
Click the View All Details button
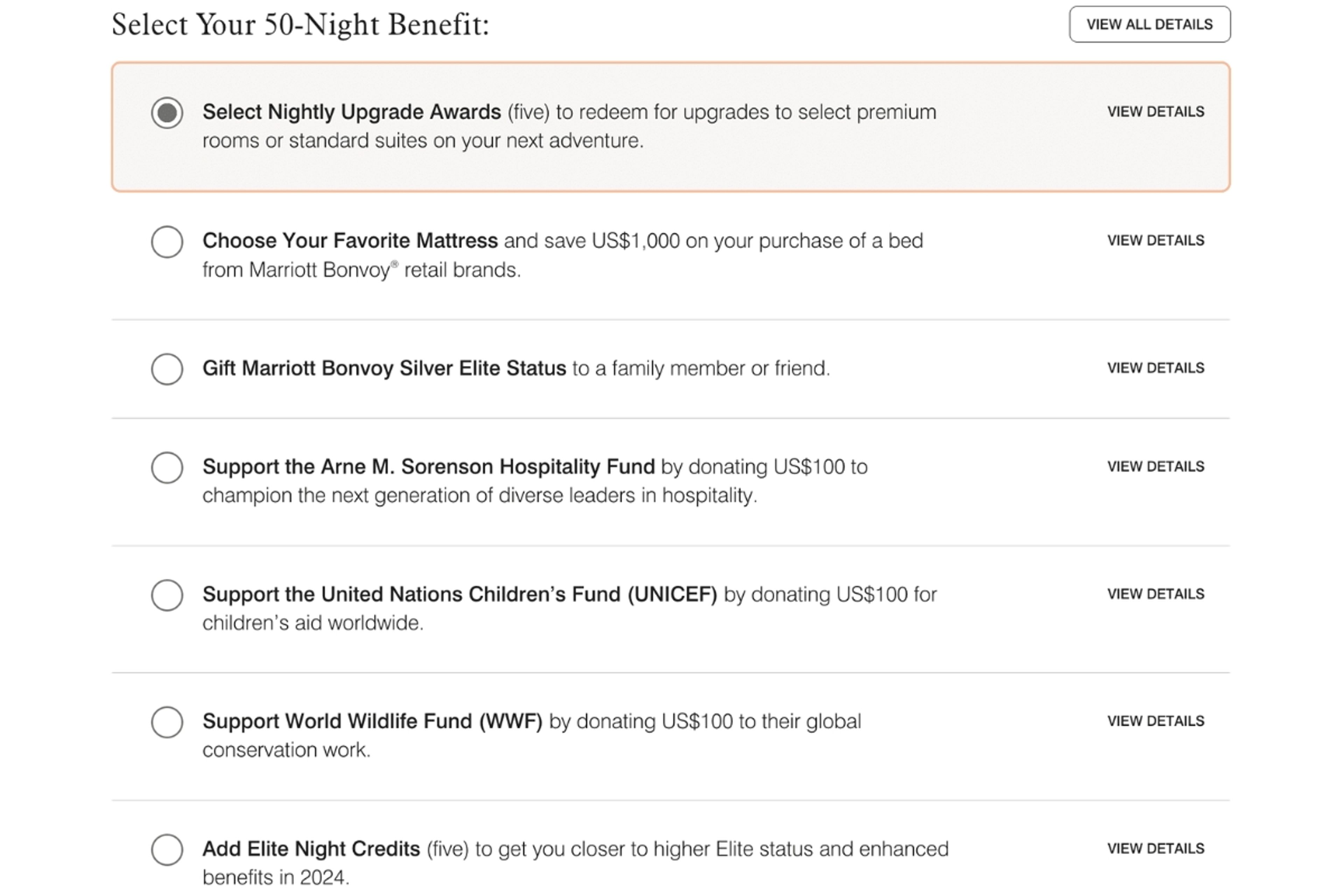pos(1149,24)
